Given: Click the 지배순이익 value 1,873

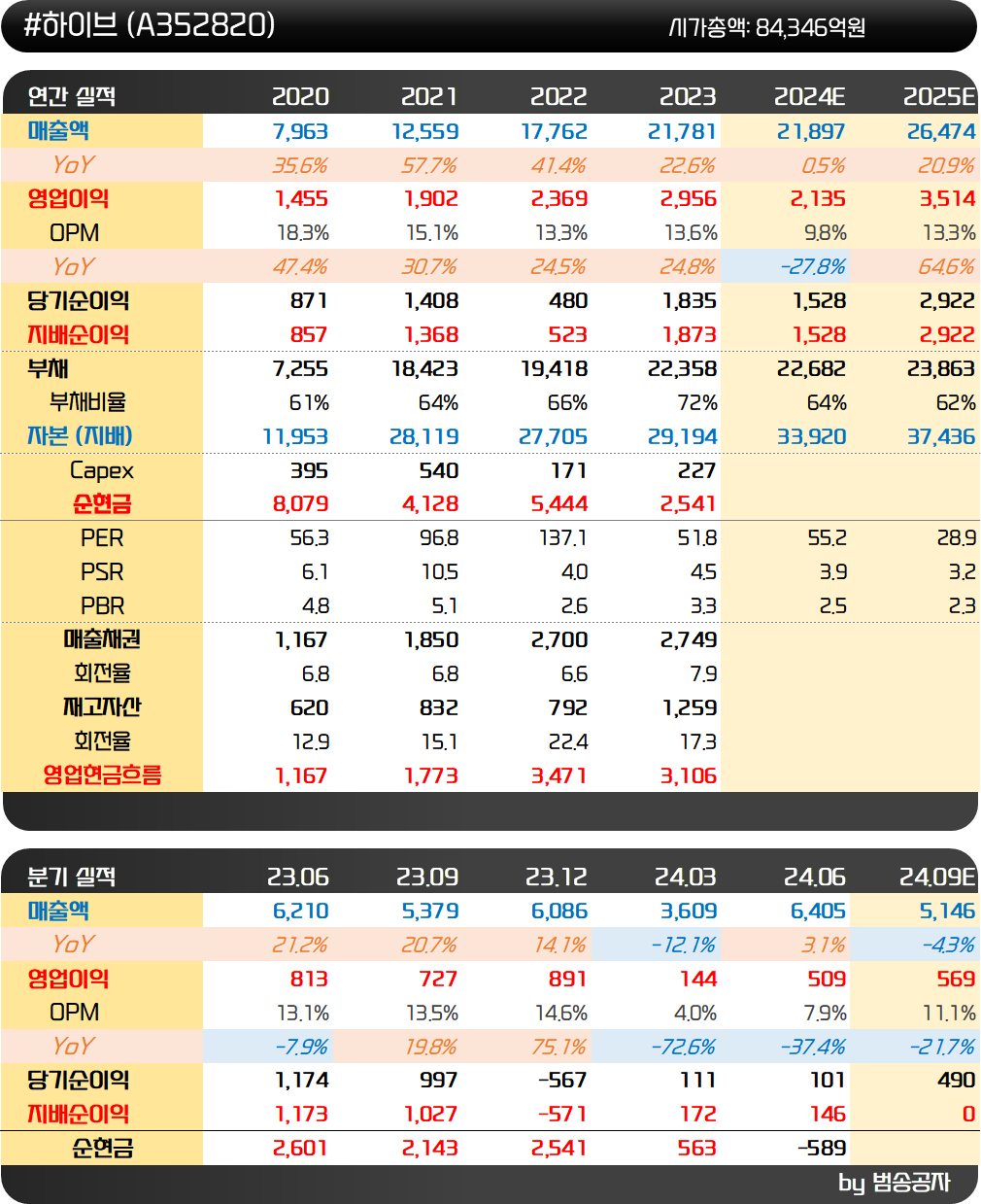Looking at the screenshot, I should pos(690,334).
